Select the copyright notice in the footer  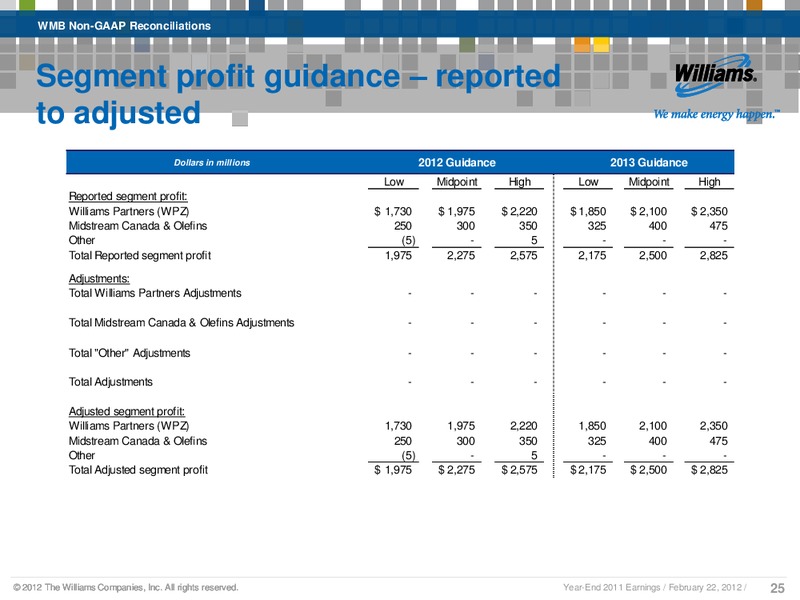pos(126,587)
